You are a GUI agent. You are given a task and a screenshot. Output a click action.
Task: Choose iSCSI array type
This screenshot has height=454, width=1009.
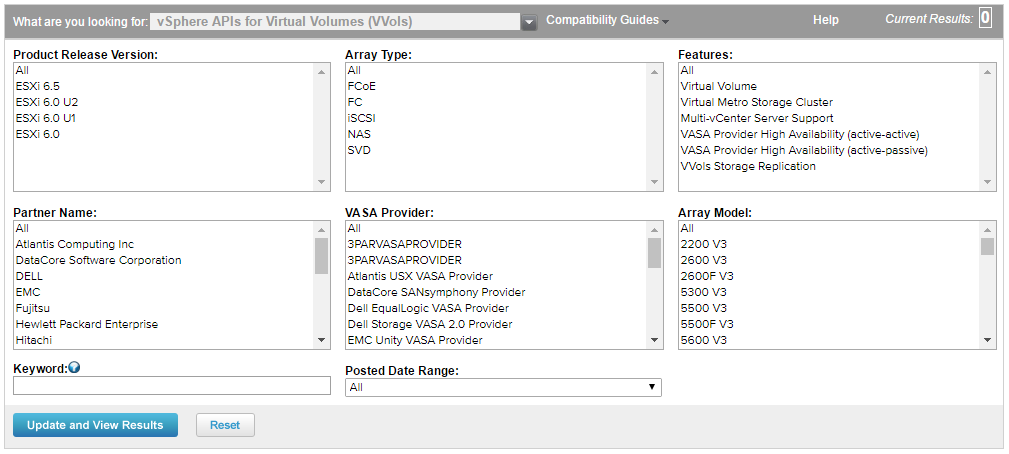coord(496,118)
